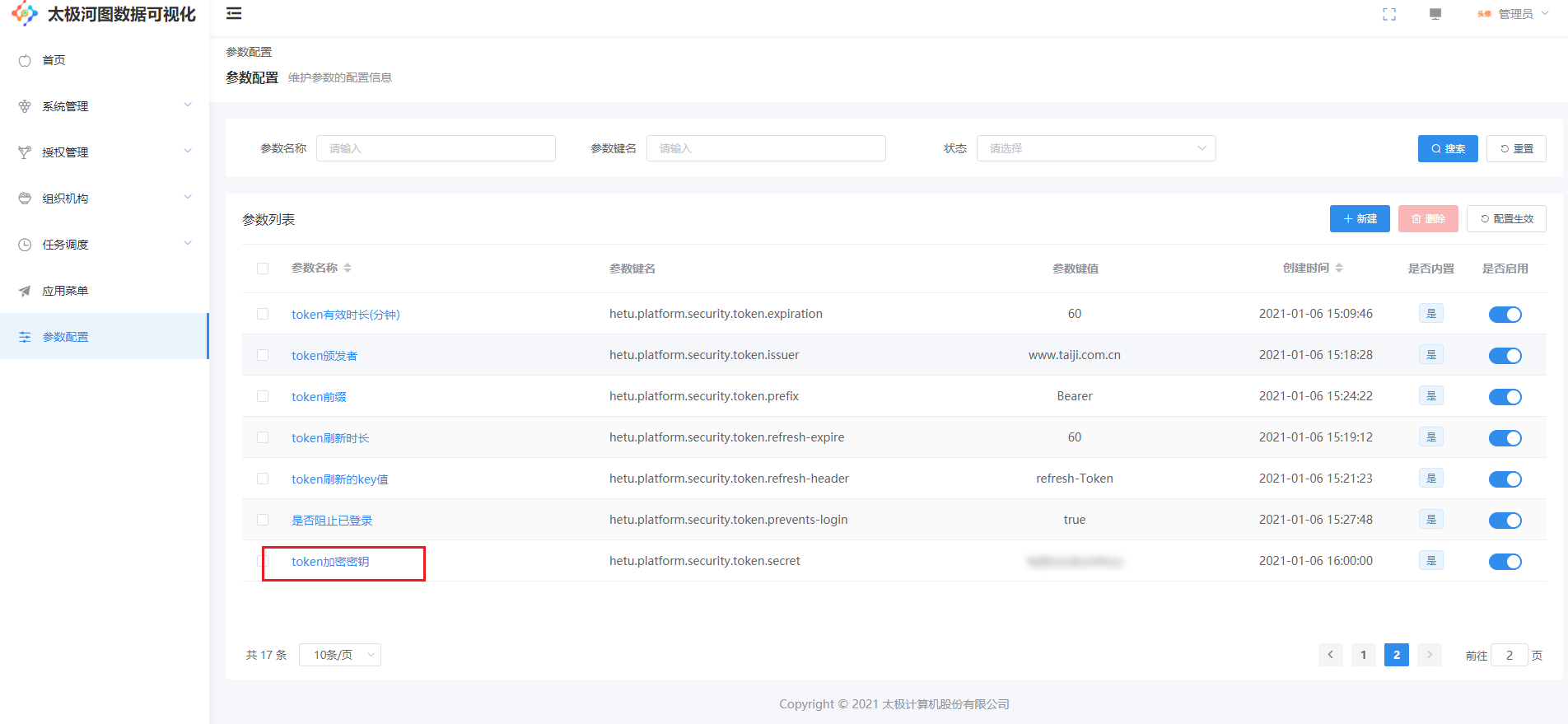The width and height of the screenshot is (1568, 724).
Task: Expand the 系统管理 submenu chevron
Action: coord(188,105)
